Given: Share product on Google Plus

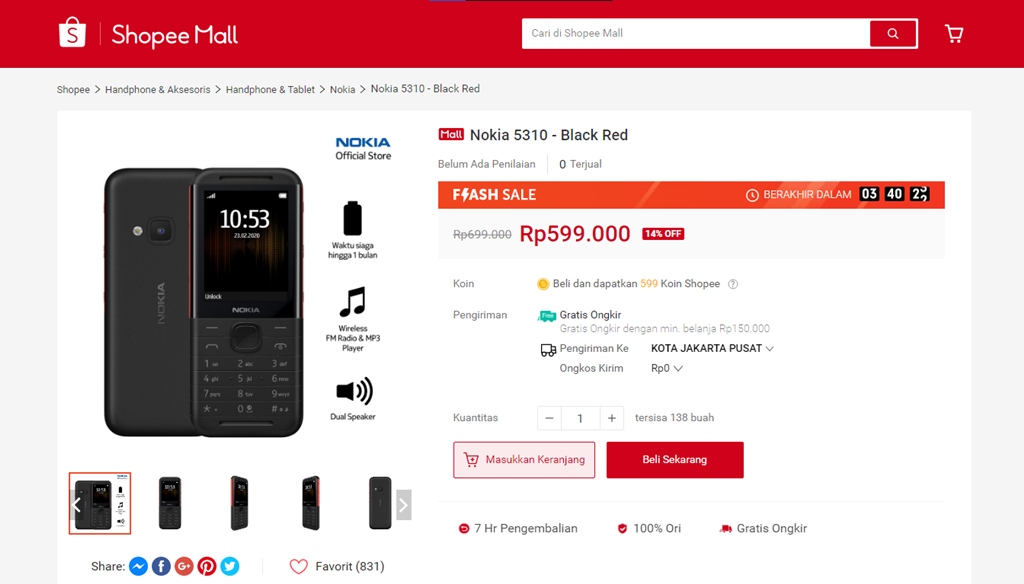Looking at the screenshot, I should pos(184,566).
